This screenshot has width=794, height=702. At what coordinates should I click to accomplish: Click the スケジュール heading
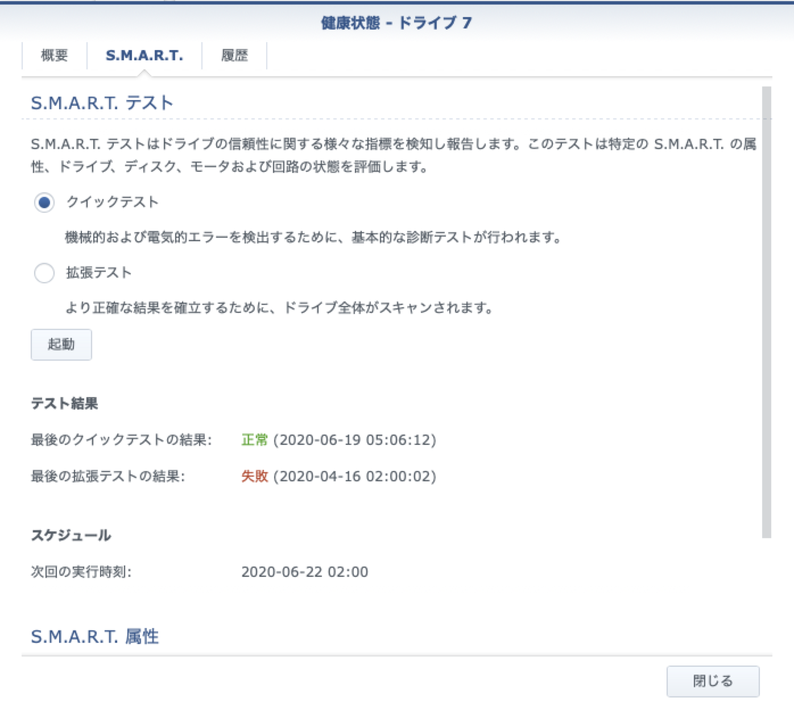coord(71,535)
